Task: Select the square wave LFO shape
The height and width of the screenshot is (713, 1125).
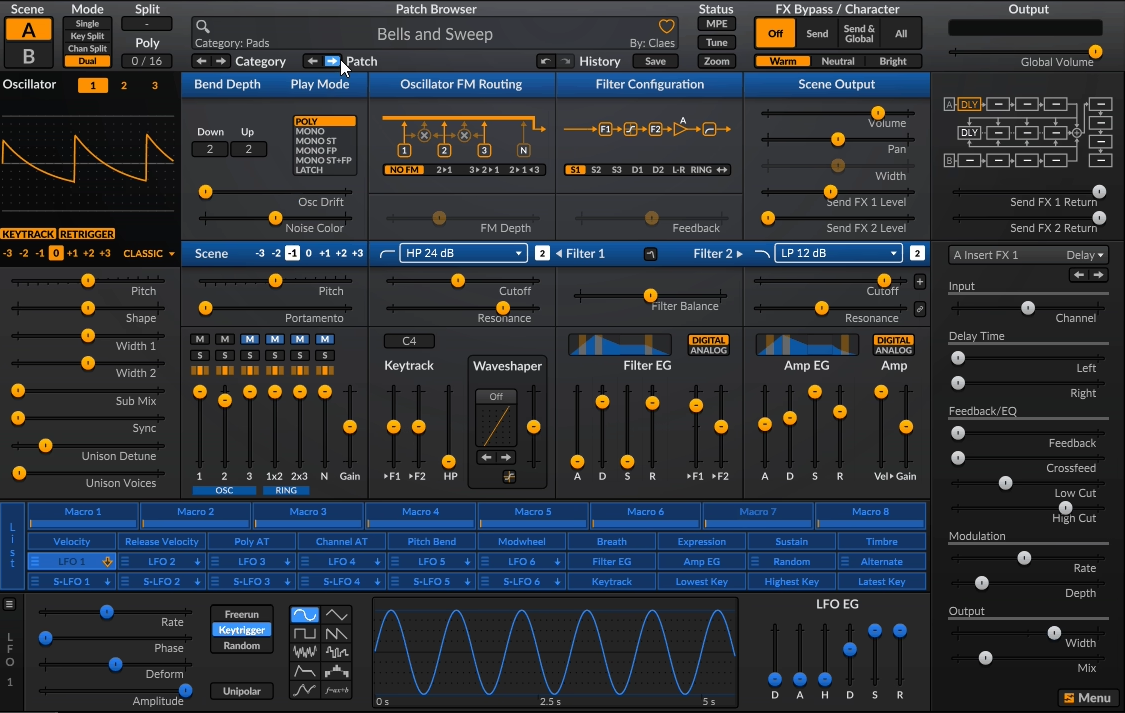Action: tap(305, 634)
